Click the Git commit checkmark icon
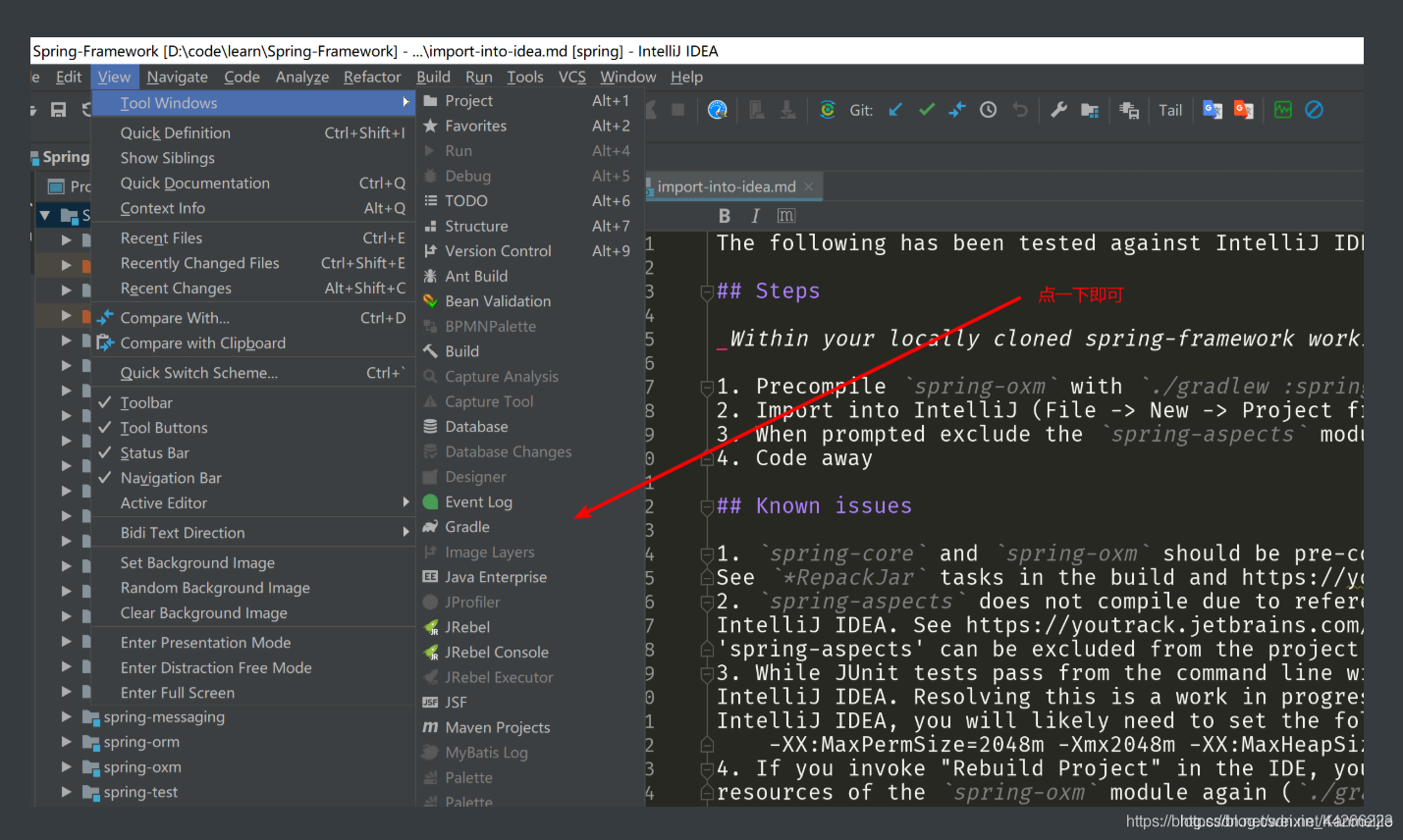 pyautogui.click(x=926, y=110)
